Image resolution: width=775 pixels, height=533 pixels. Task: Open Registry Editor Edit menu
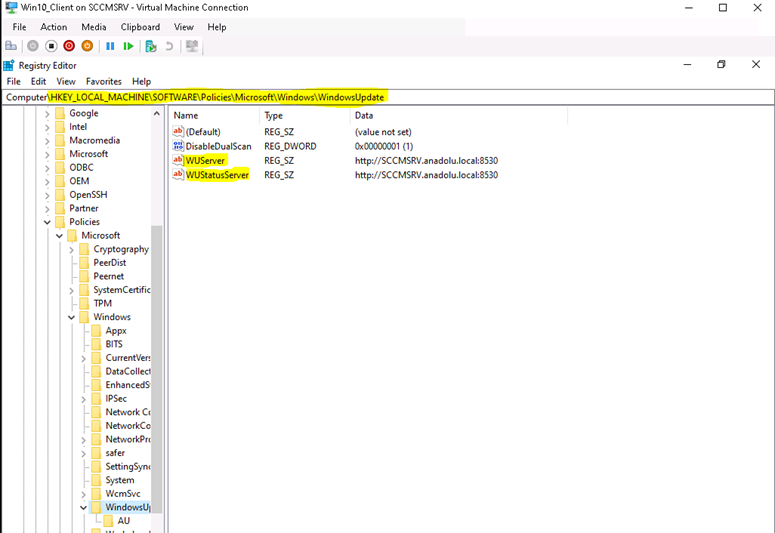[39, 82]
